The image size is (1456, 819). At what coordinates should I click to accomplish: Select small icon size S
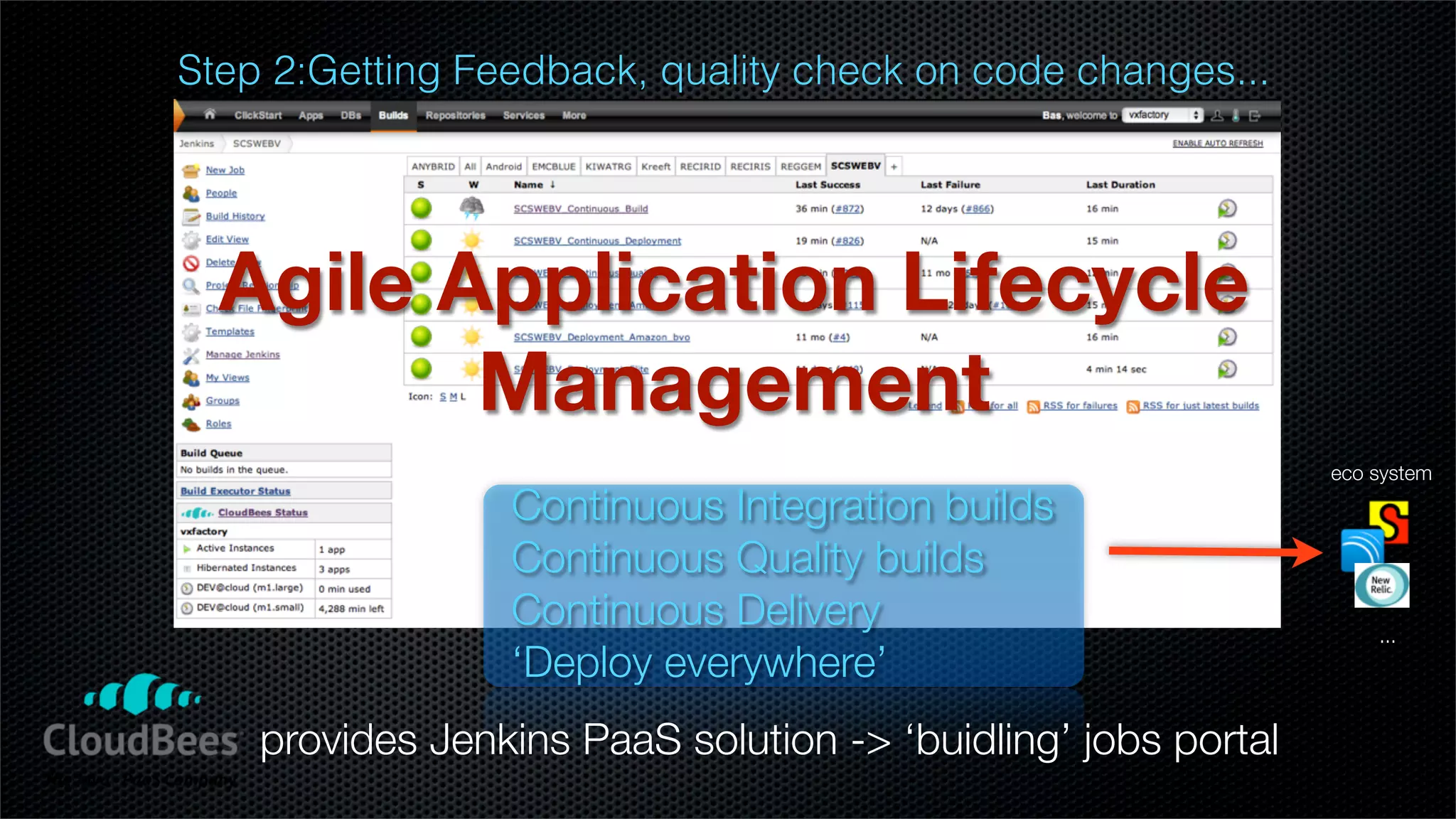click(443, 397)
